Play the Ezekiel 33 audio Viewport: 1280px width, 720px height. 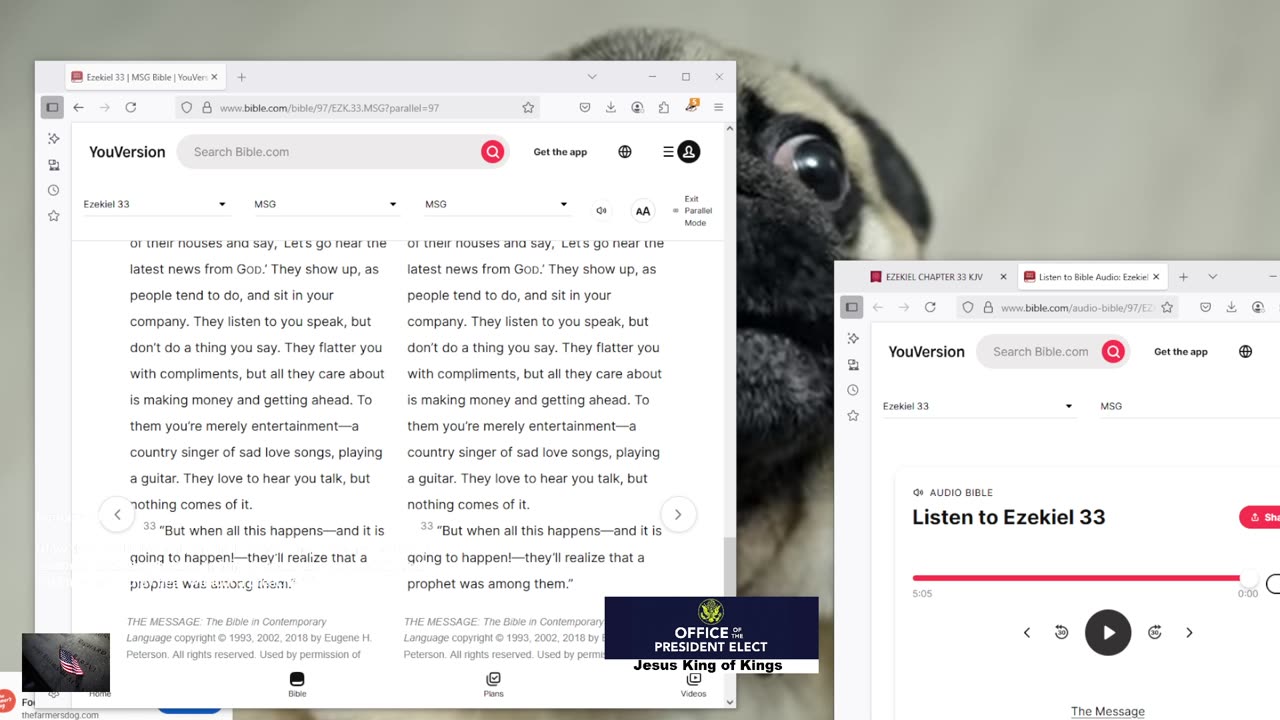(1108, 632)
